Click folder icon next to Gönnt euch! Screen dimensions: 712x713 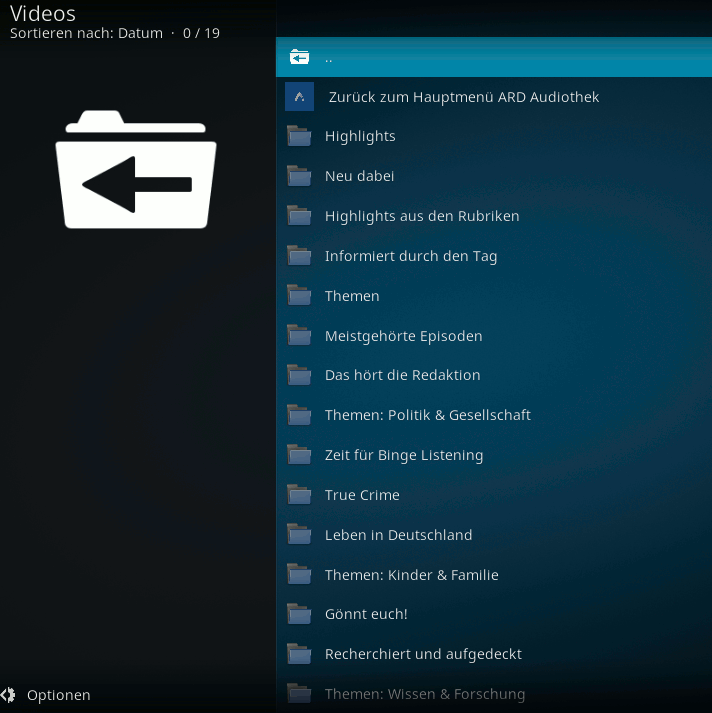tap(299, 614)
